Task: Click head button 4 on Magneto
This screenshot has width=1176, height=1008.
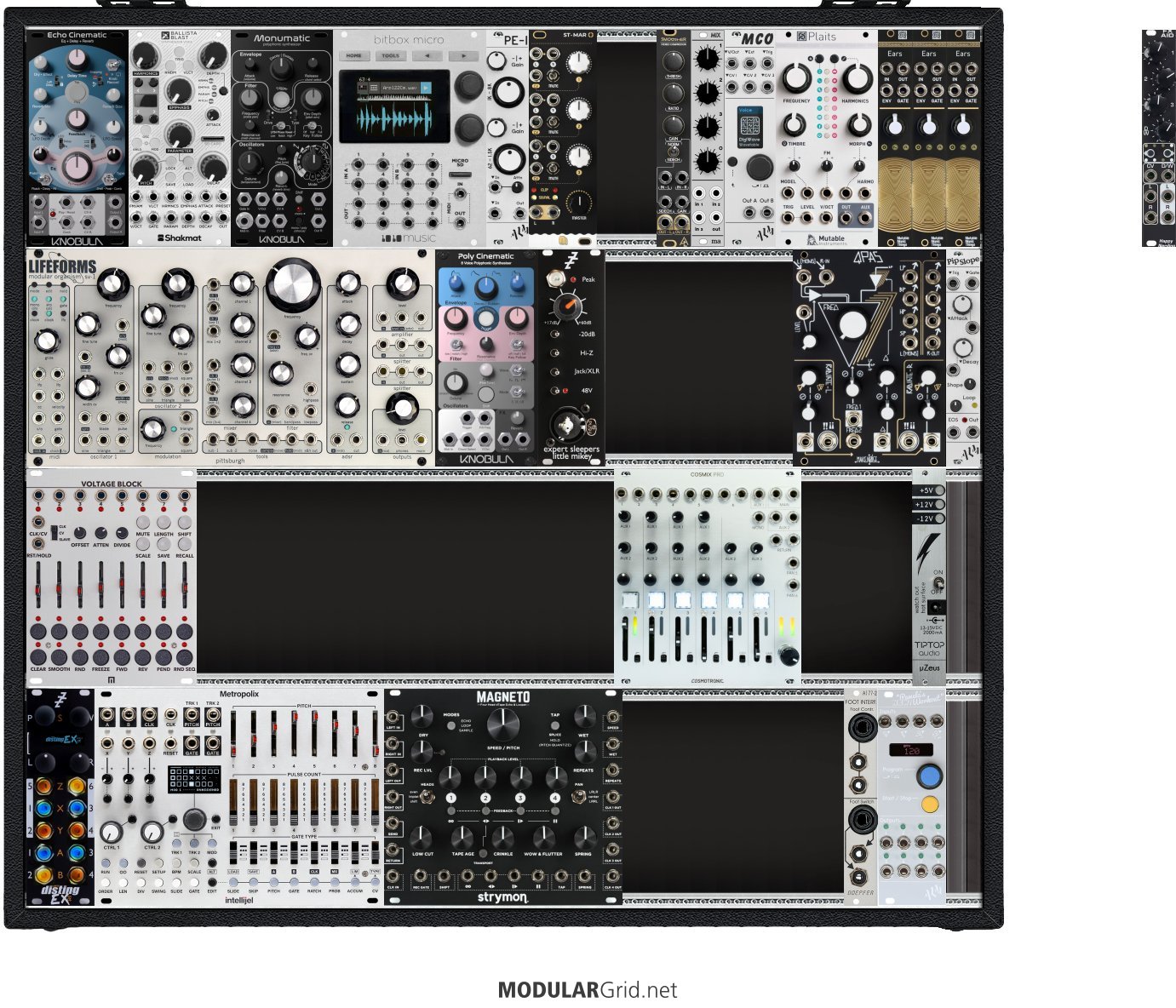Action: click(555, 798)
